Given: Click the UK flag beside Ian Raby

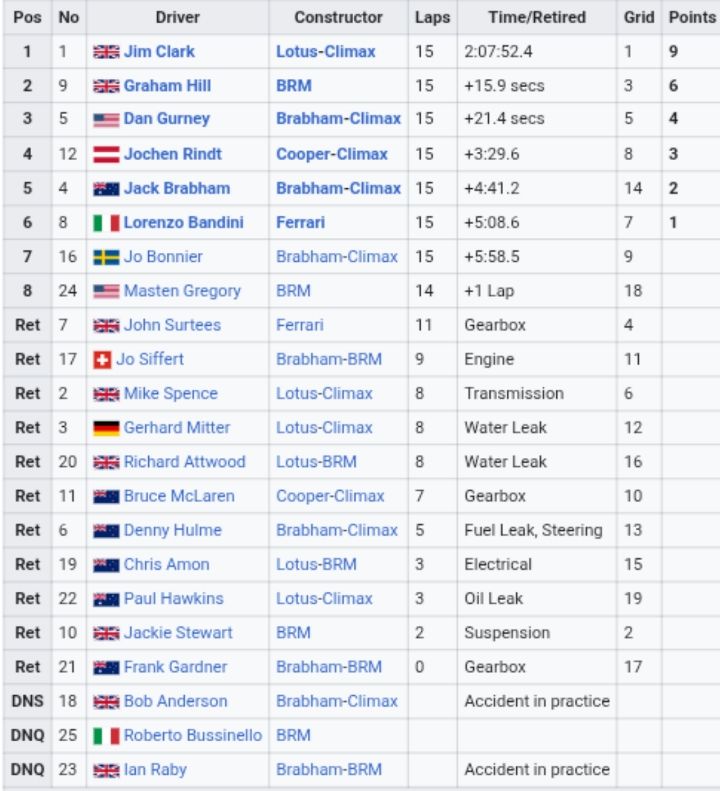Looking at the screenshot, I should click(x=106, y=770).
